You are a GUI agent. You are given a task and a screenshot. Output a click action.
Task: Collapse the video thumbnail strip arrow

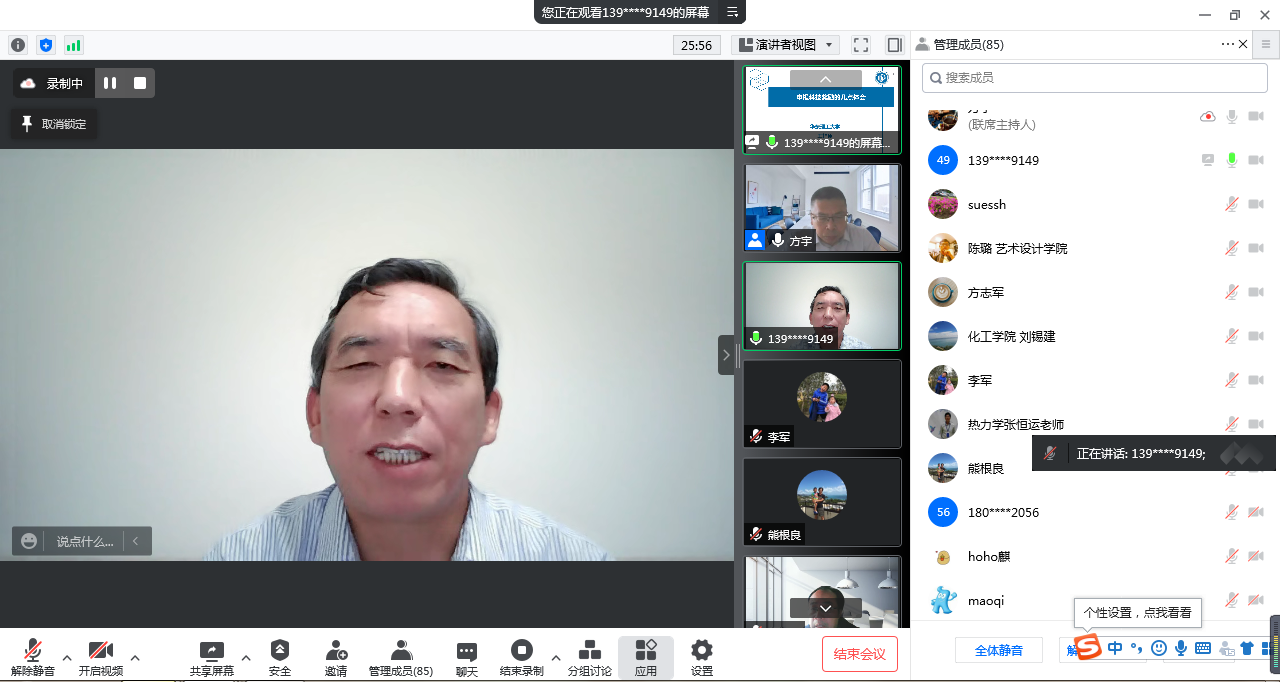(x=727, y=355)
